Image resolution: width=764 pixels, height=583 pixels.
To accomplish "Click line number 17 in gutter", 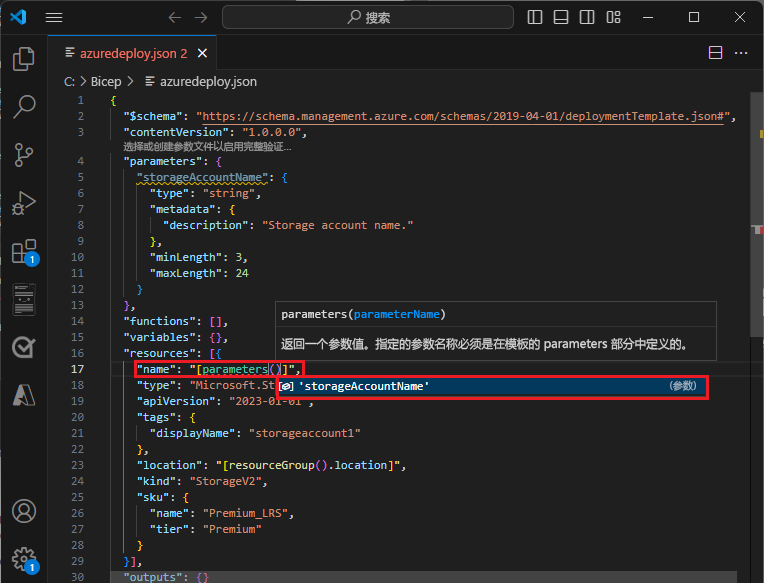I will coord(77,369).
